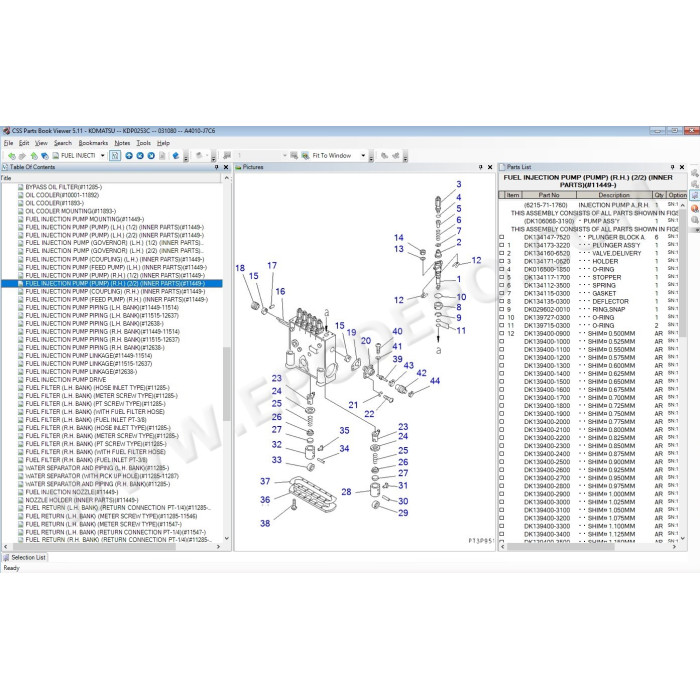Screen dimensions: 700x700
Task: Click the table of contents vertical scrollbar
Action: [227, 384]
